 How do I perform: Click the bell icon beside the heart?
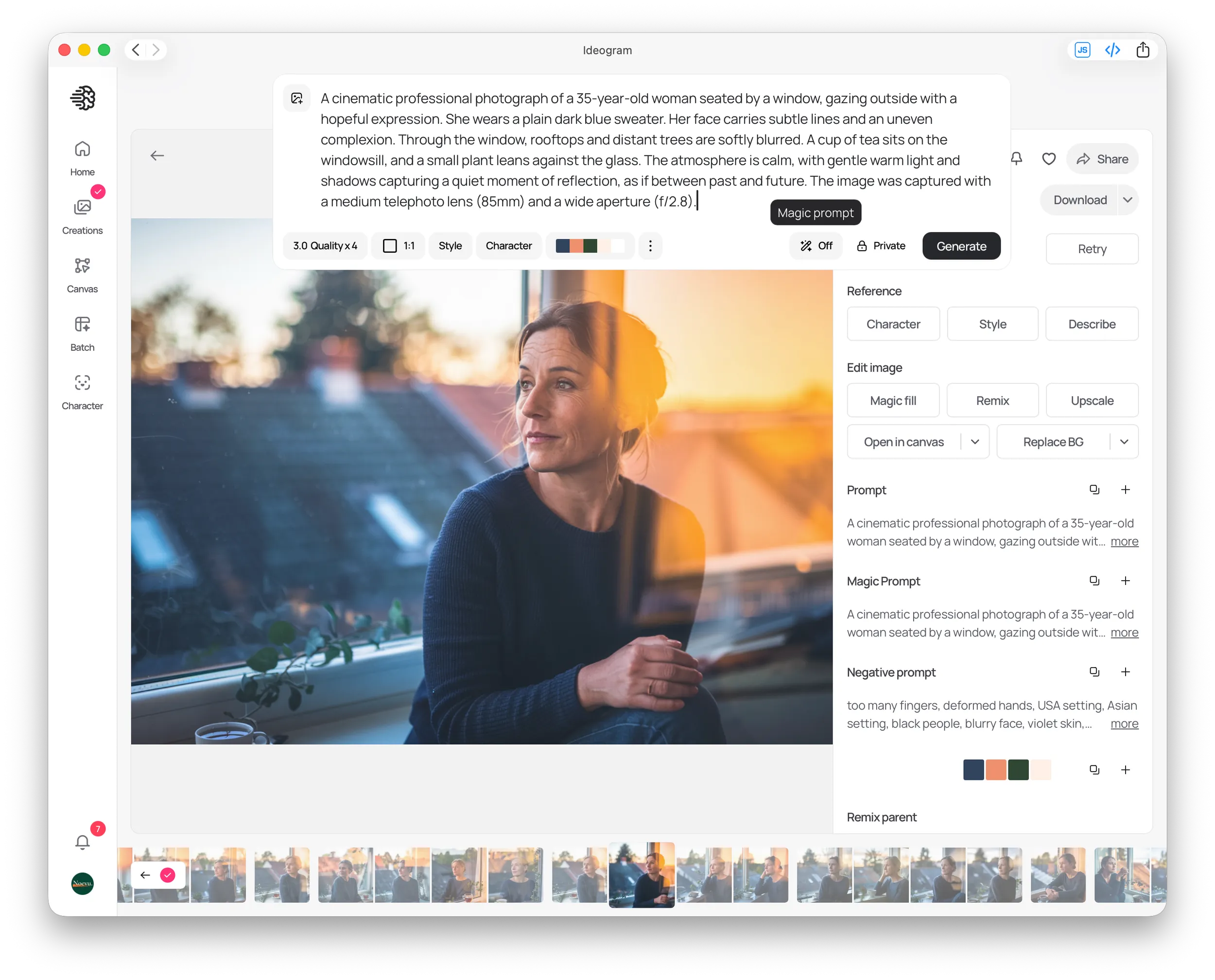point(1016,158)
